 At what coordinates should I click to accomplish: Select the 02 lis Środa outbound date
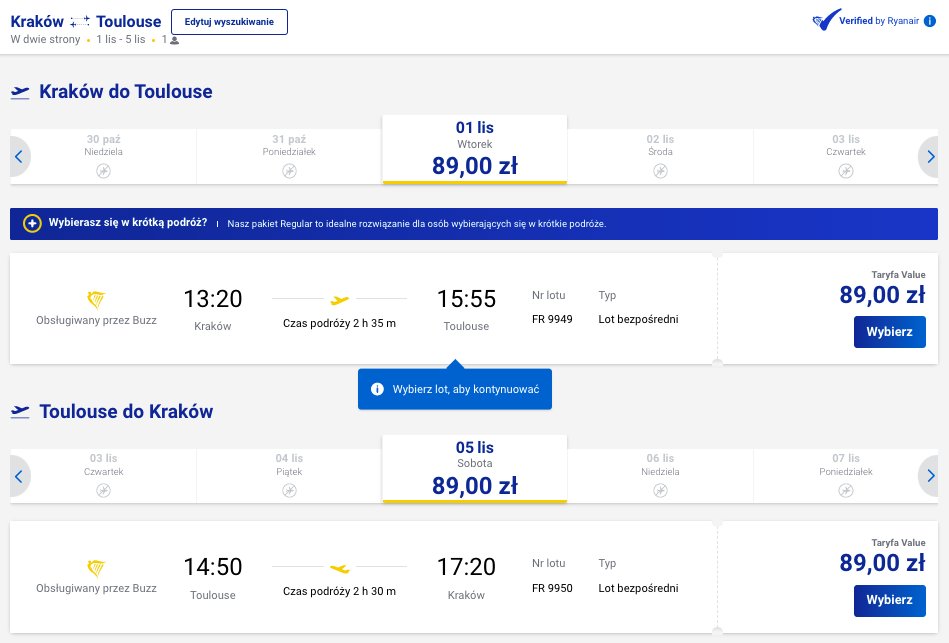(x=660, y=156)
